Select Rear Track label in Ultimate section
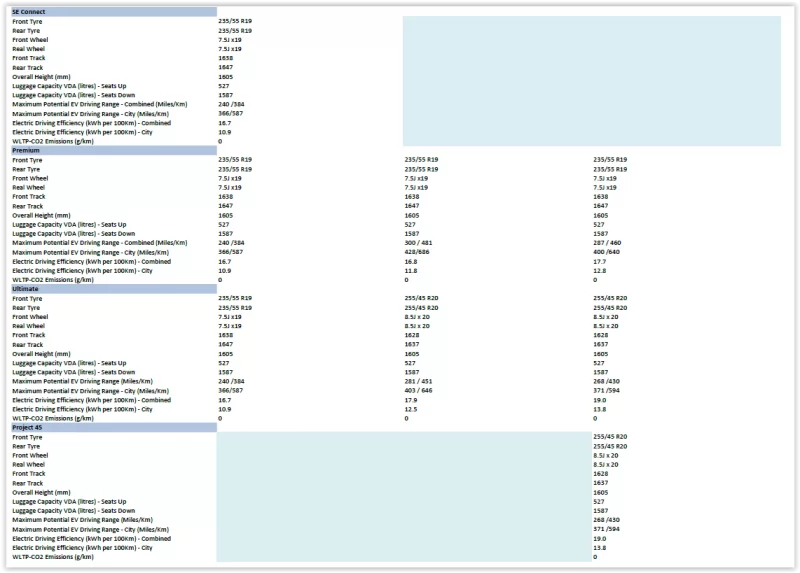 [x=27, y=344]
